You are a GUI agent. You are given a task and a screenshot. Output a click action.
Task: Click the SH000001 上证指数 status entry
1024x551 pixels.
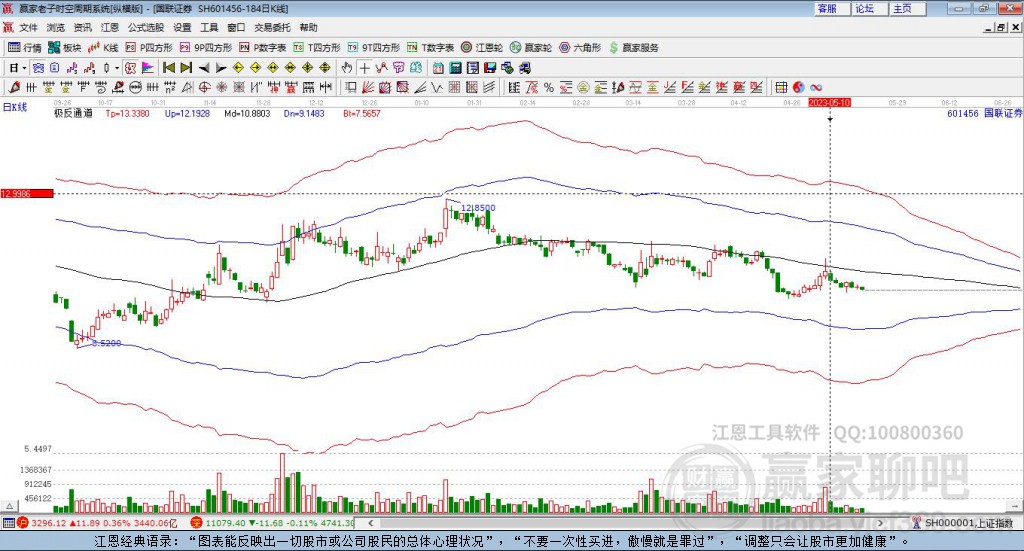968,523
